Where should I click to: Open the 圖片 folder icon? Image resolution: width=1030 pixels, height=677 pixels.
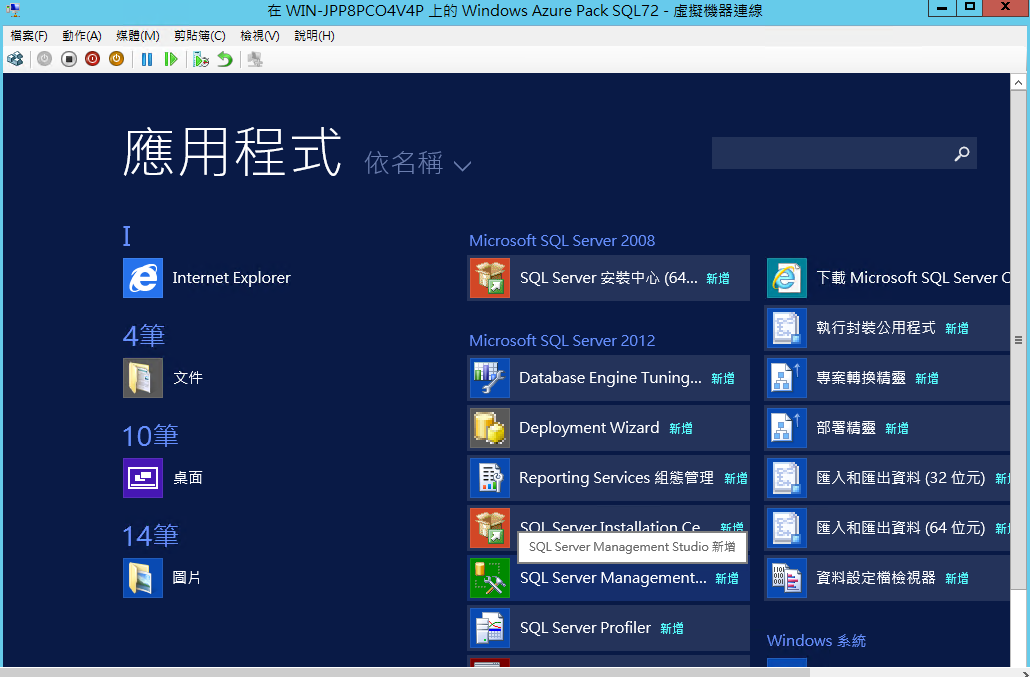143,578
